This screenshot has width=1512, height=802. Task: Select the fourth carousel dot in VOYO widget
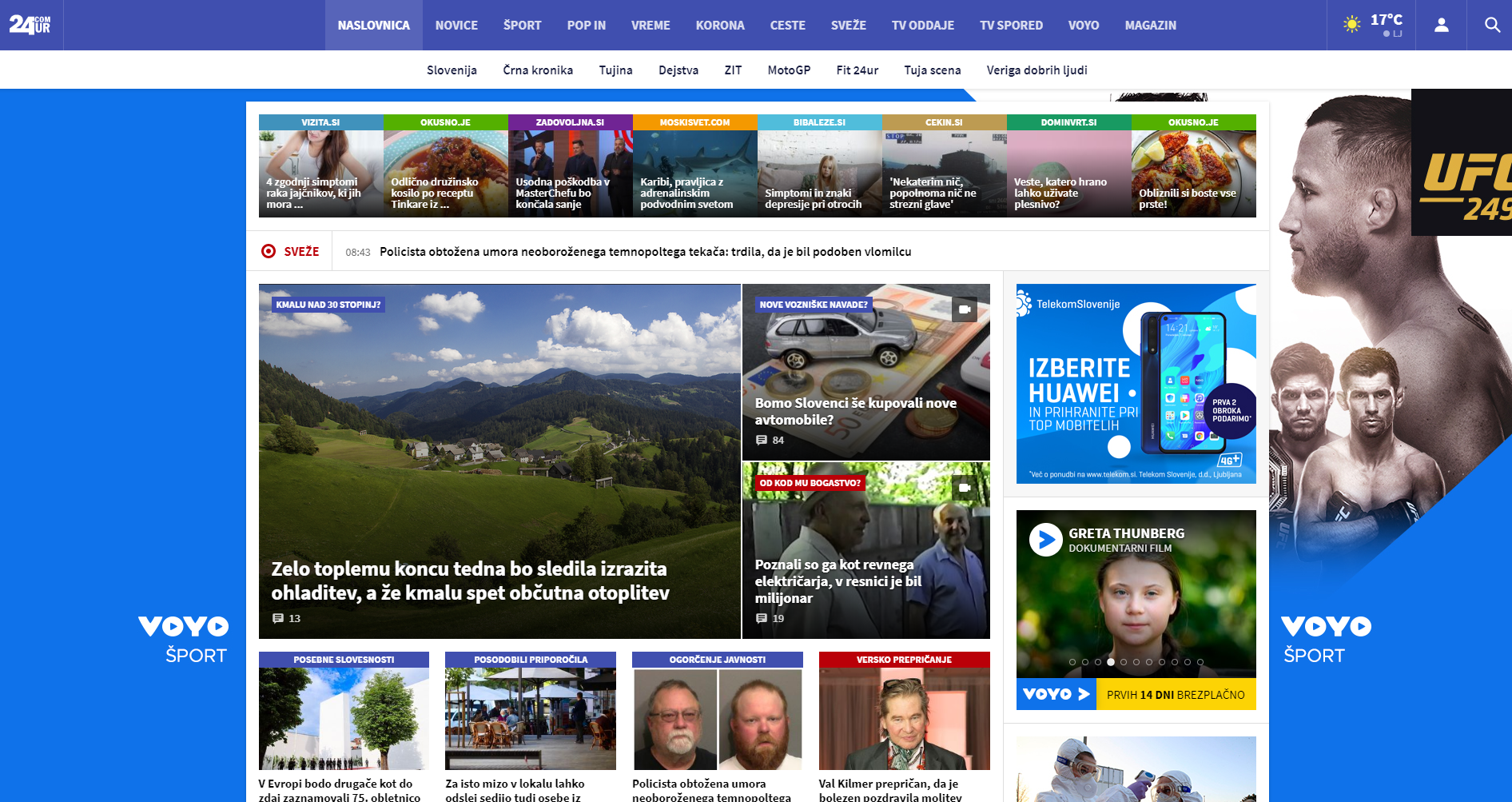pyautogui.click(x=1111, y=662)
